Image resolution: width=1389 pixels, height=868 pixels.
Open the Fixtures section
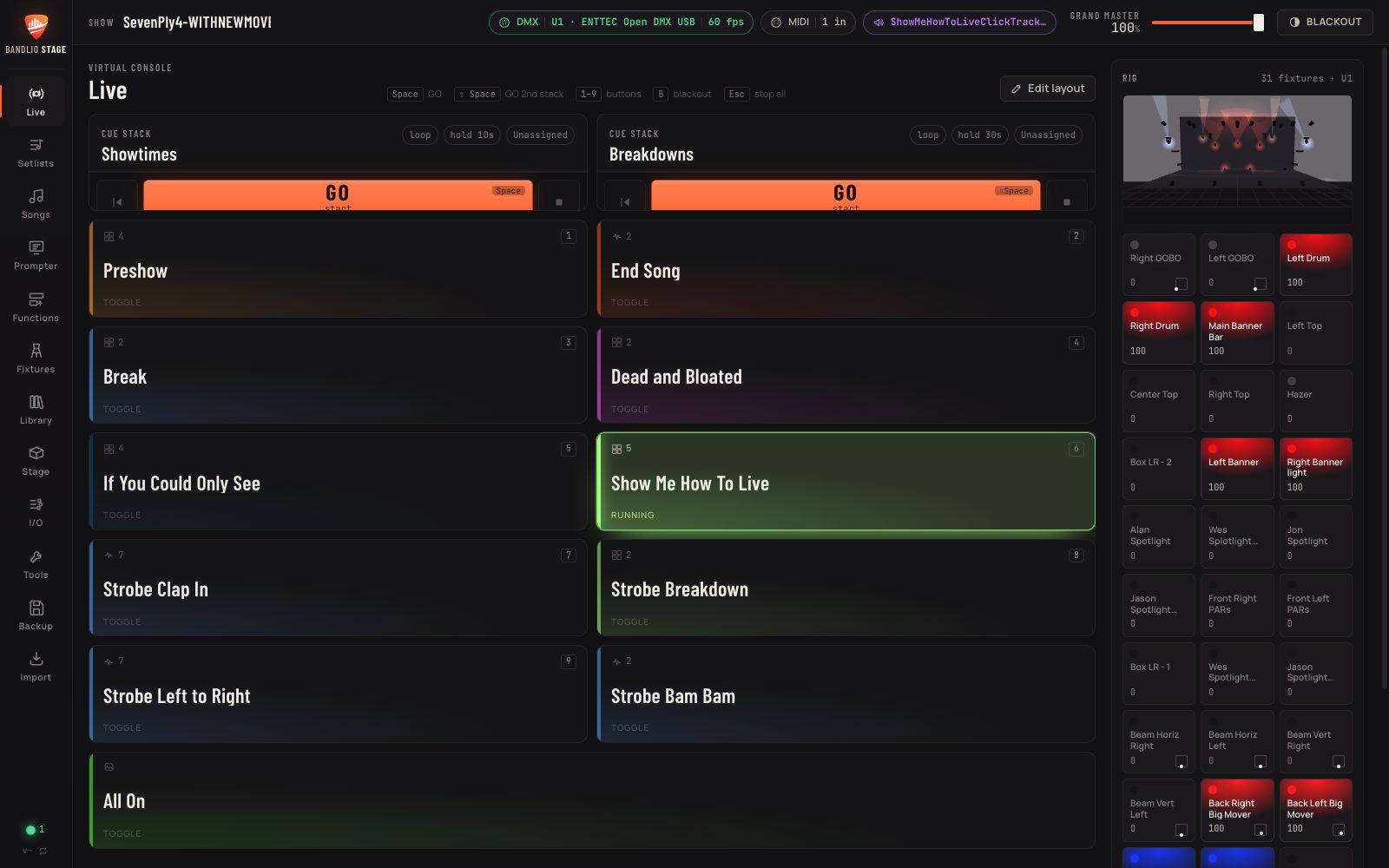[x=36, y=358]
